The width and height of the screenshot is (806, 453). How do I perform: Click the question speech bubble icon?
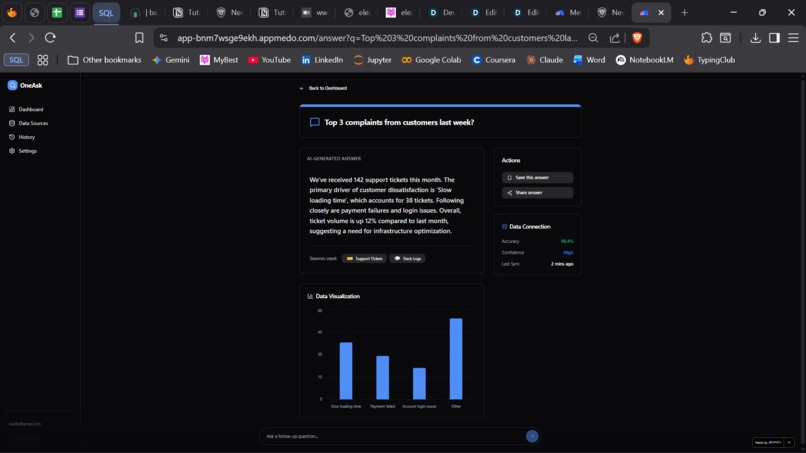click(x=315, y=122)
